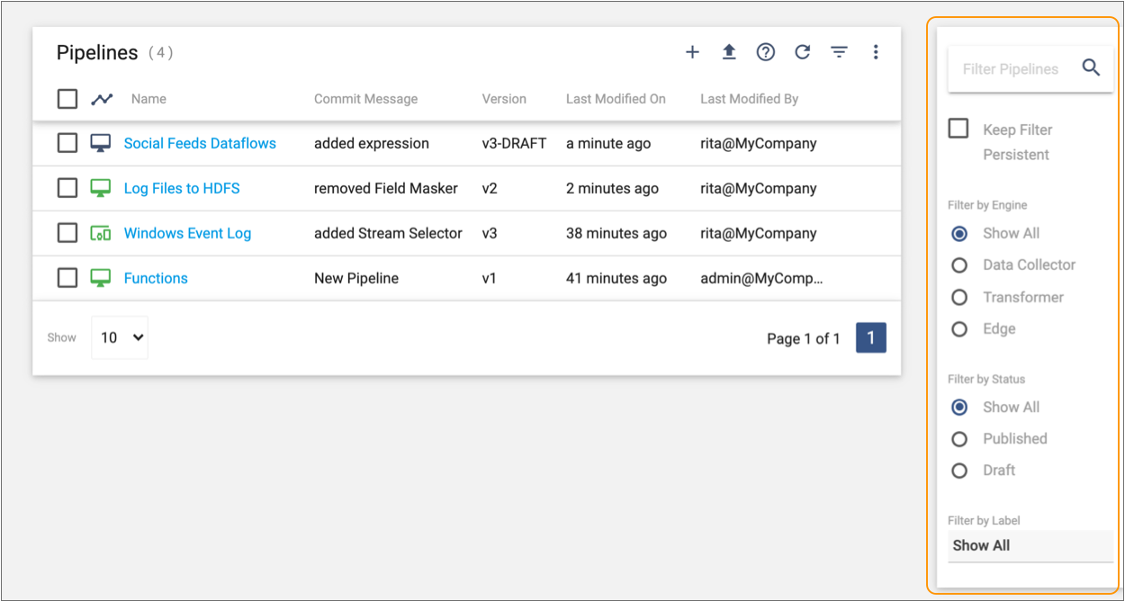1125x601 pixels.
Task: Open the Social Feeds Dataflows pipeline
Action: pos(199,143)
